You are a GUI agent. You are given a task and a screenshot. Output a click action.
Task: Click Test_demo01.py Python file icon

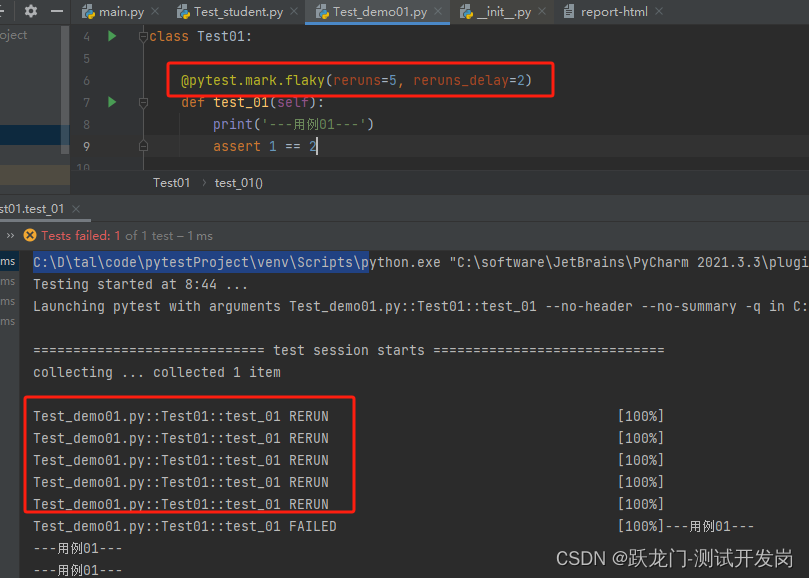click(322, 12)
